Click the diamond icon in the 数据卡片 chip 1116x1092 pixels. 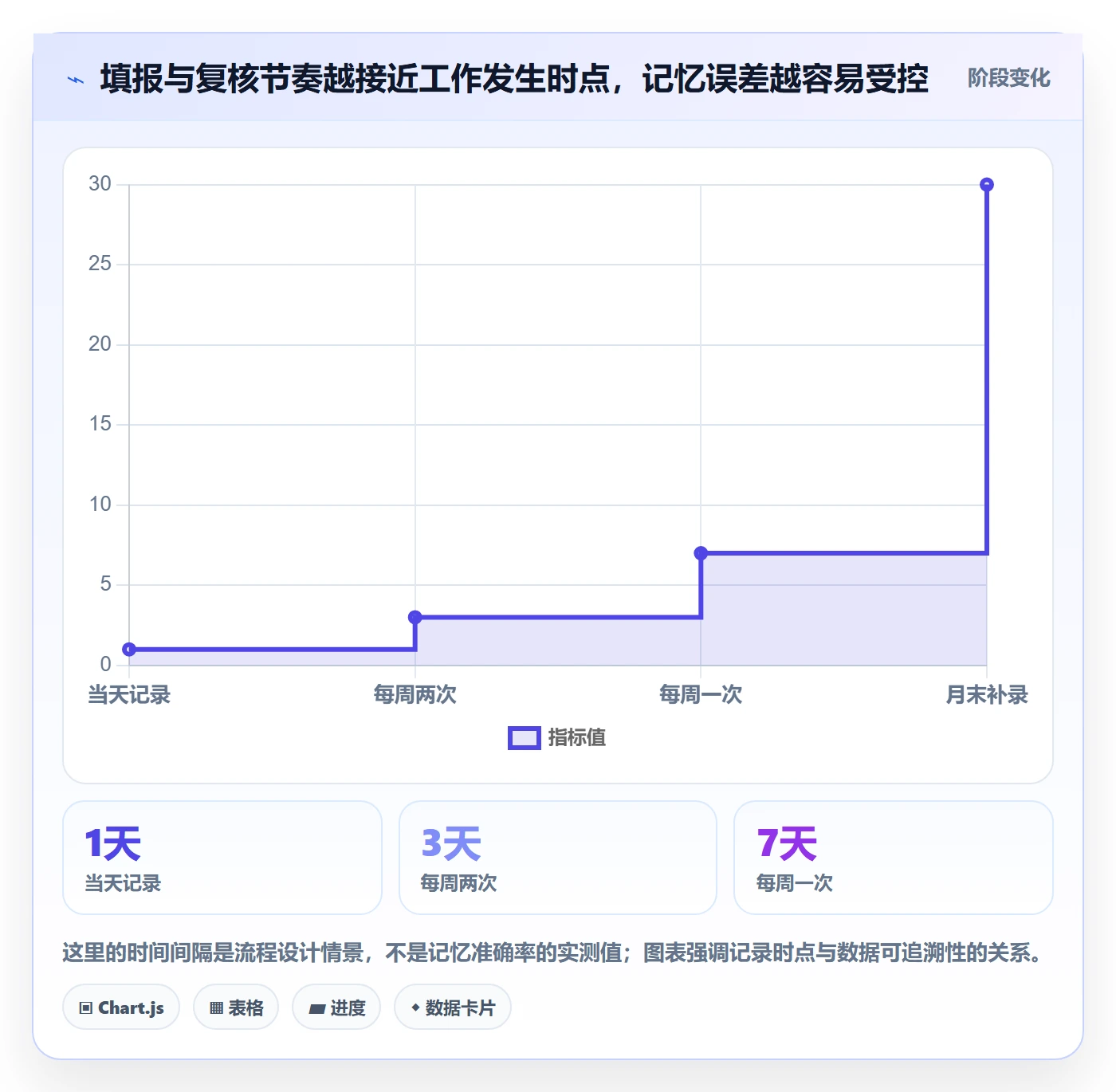click(x=415, y=1008)
